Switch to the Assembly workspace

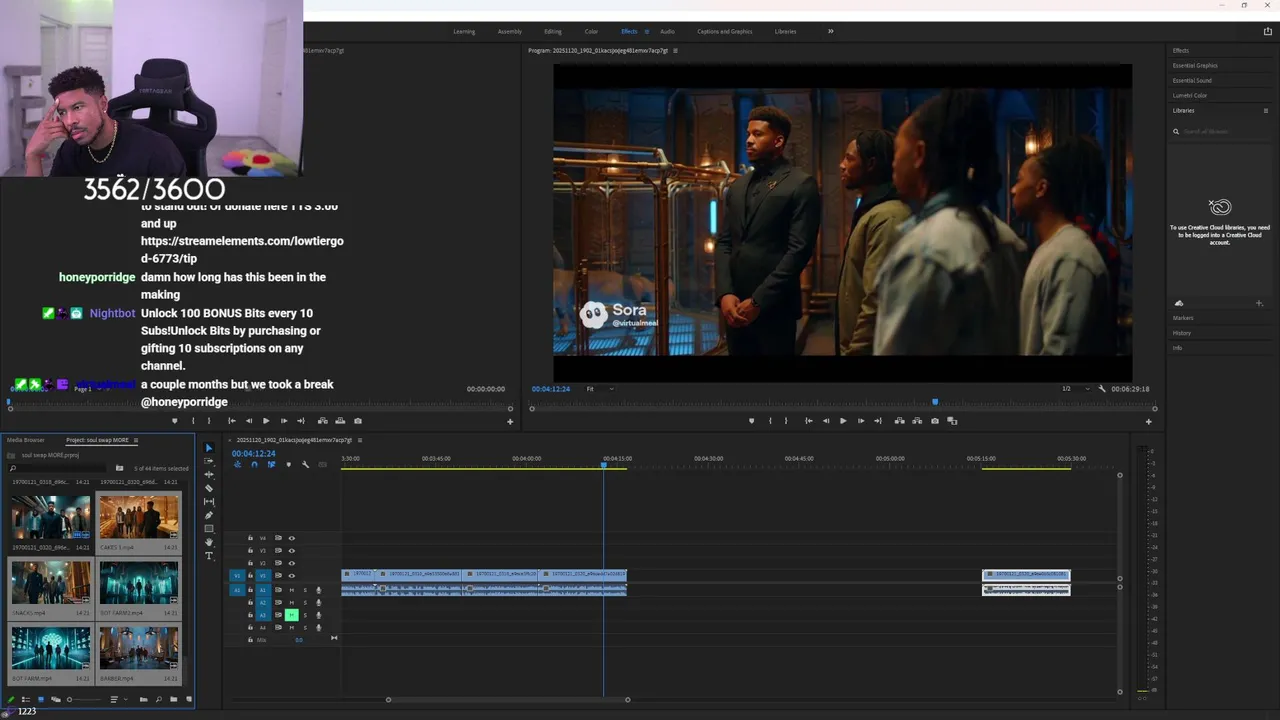[510, 31]
